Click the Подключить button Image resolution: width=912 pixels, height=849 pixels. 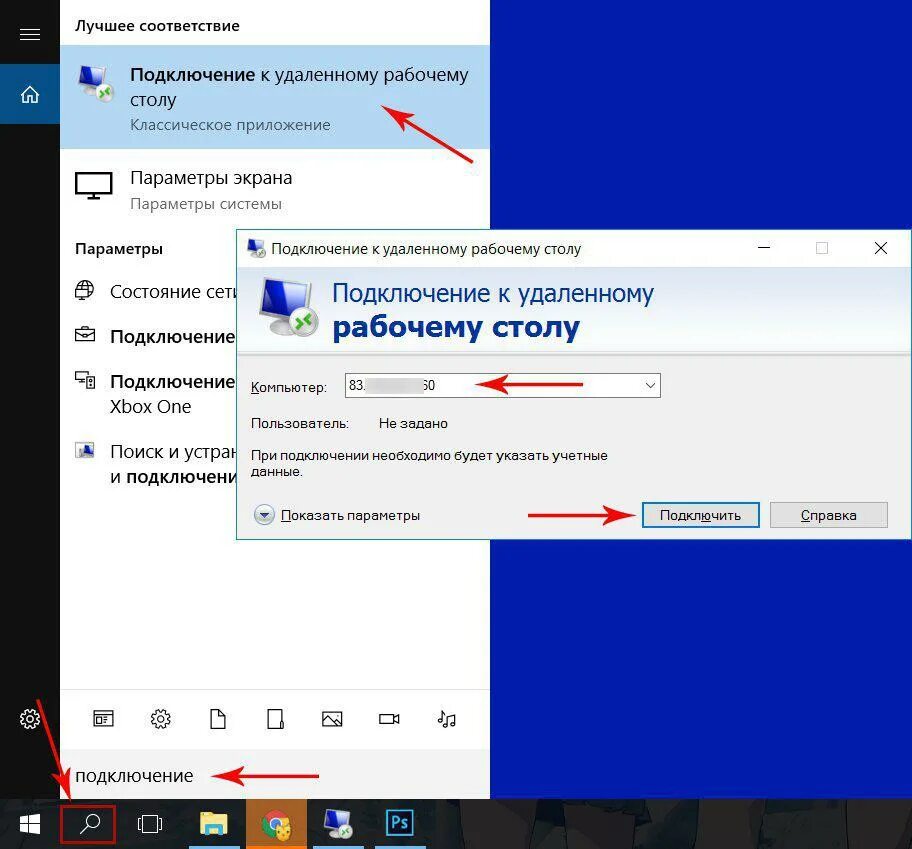[x=700, y=515]
